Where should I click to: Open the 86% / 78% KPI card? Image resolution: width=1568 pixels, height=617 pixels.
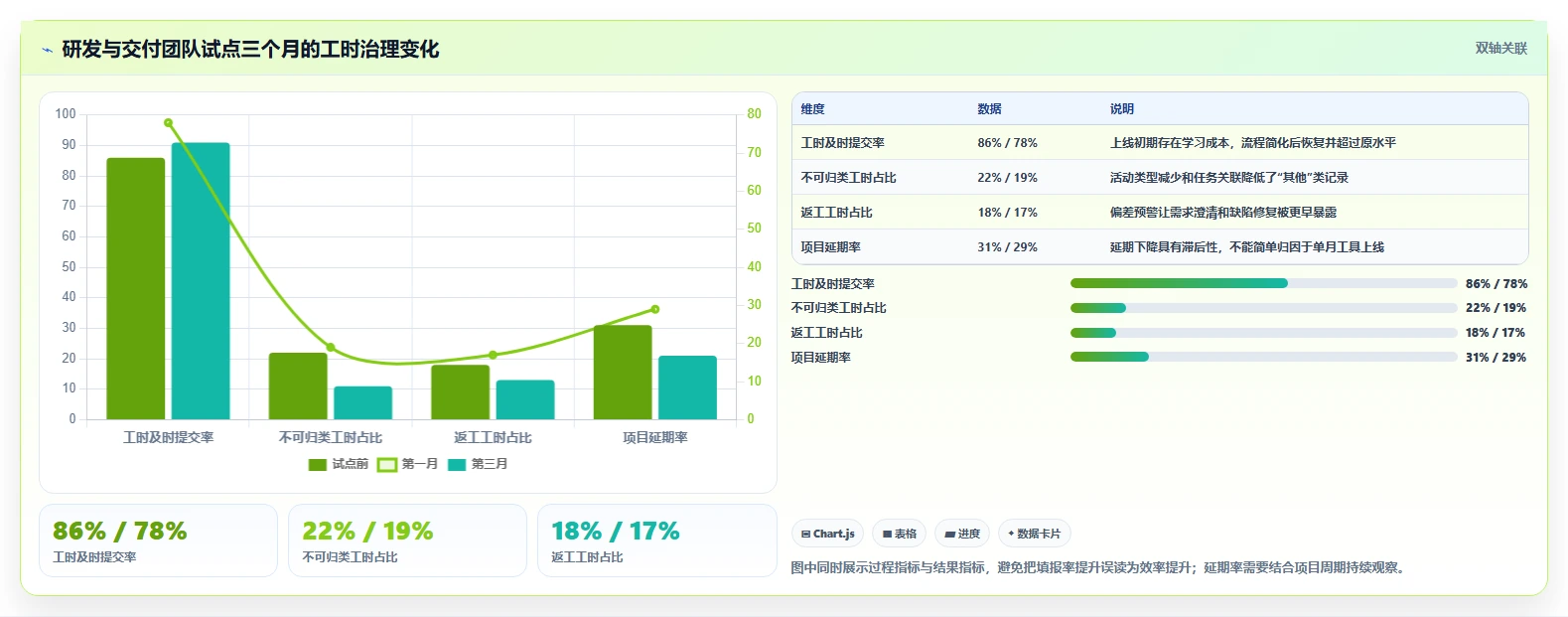tap(158, 540)
